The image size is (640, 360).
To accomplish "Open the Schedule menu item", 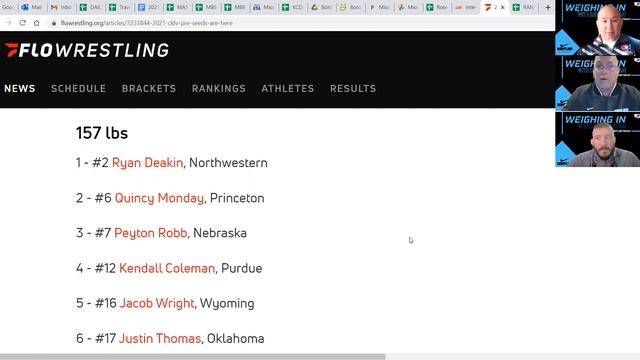I will pos(78,89).
